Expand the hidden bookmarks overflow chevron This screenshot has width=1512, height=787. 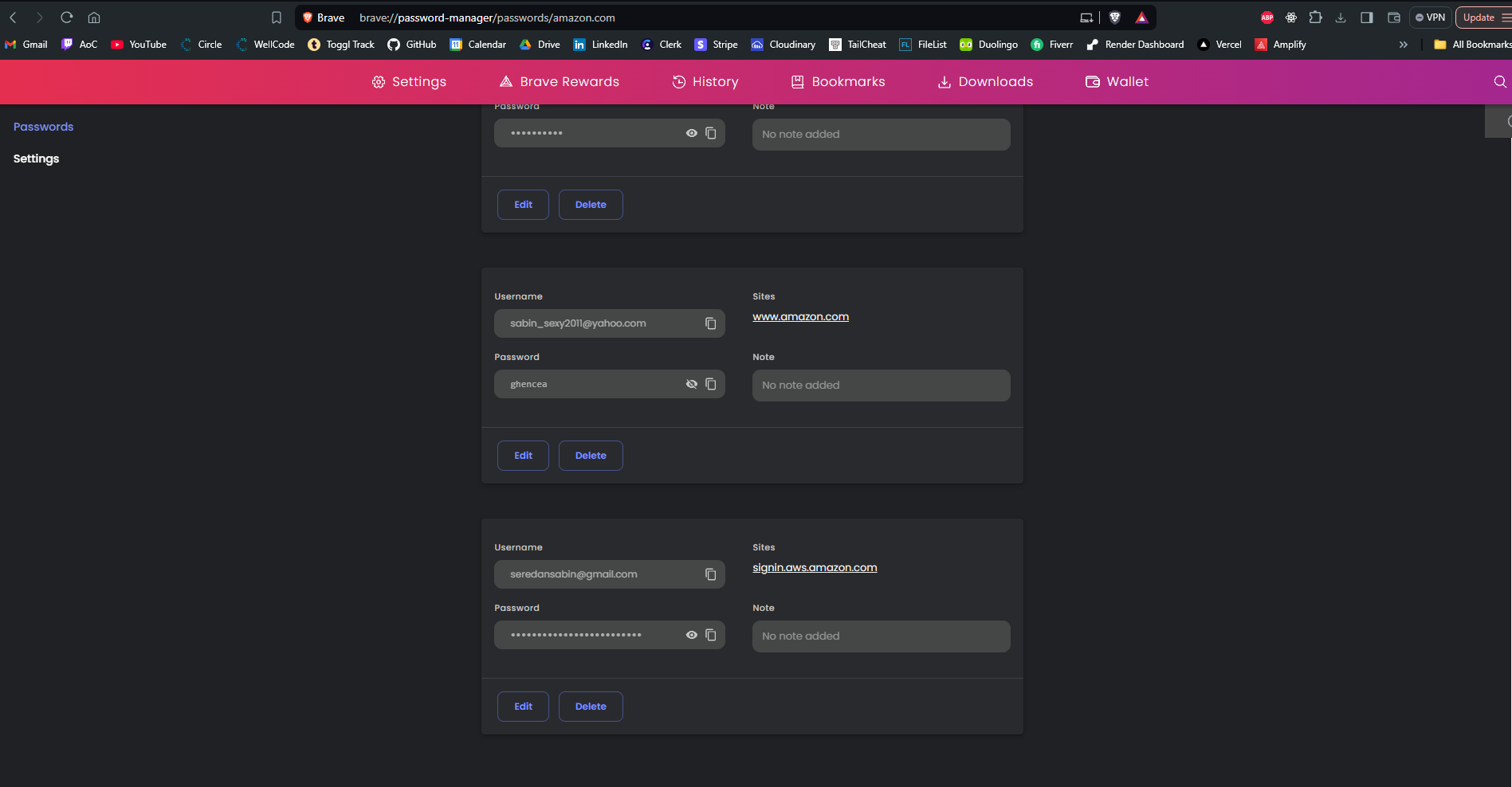pos(1403,45)
